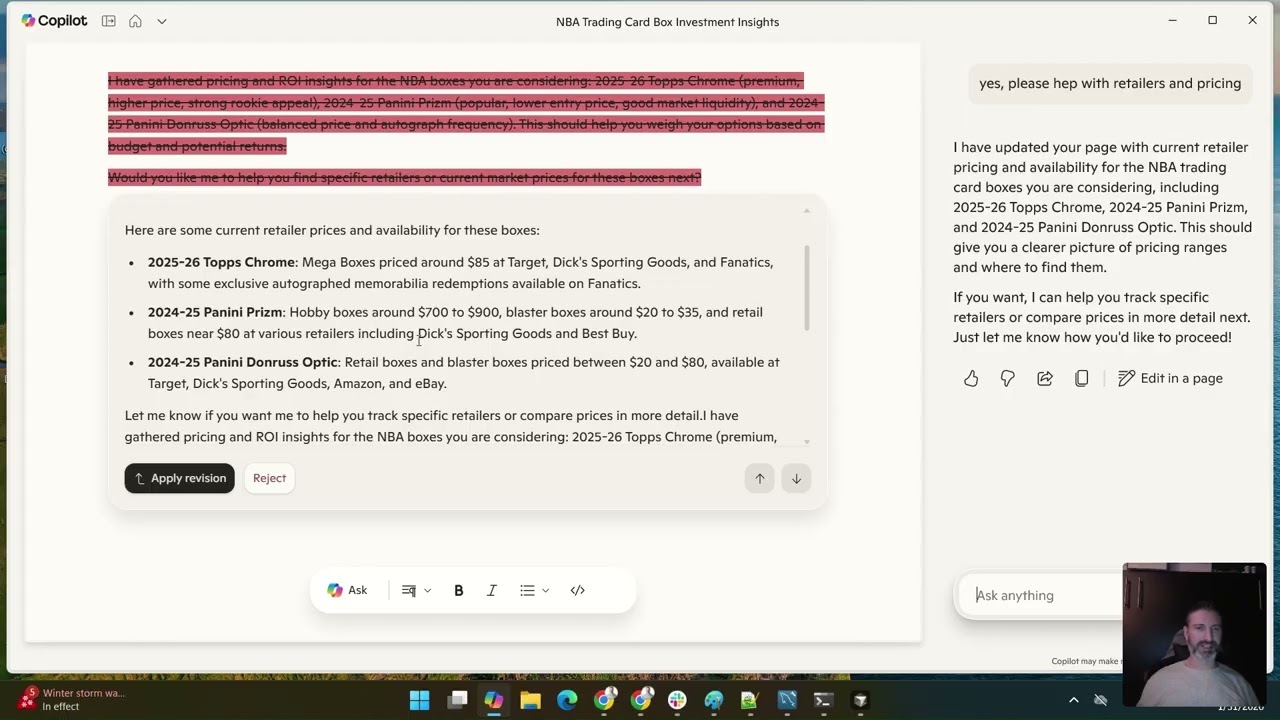Open the Windows Start menu
1280x720 pixels.
pyautogui.click(x=420, y=700)
